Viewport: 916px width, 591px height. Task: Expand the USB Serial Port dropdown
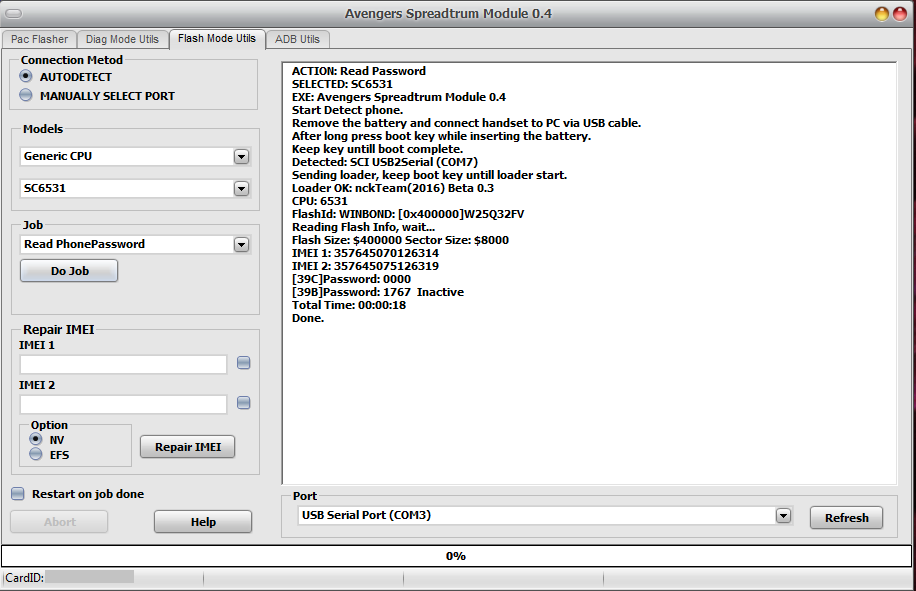[x=783, y=516]
